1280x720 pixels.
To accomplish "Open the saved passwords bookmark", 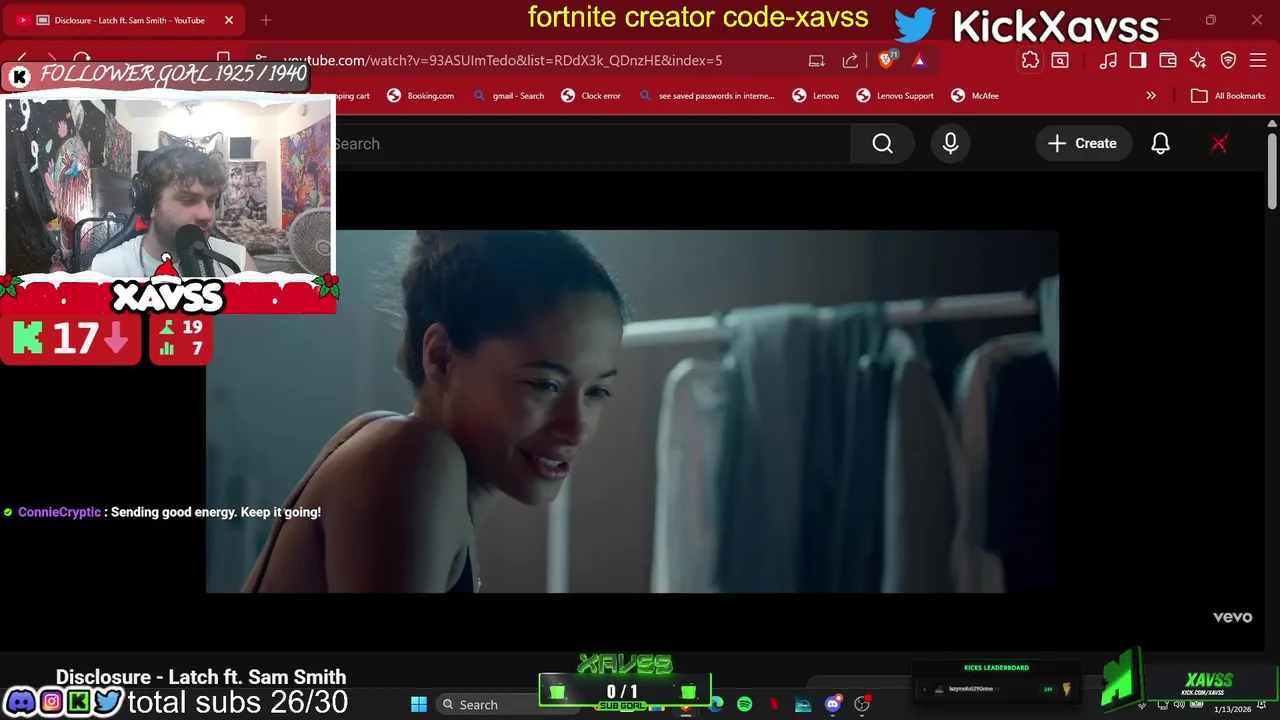I will tap(706, 96).
